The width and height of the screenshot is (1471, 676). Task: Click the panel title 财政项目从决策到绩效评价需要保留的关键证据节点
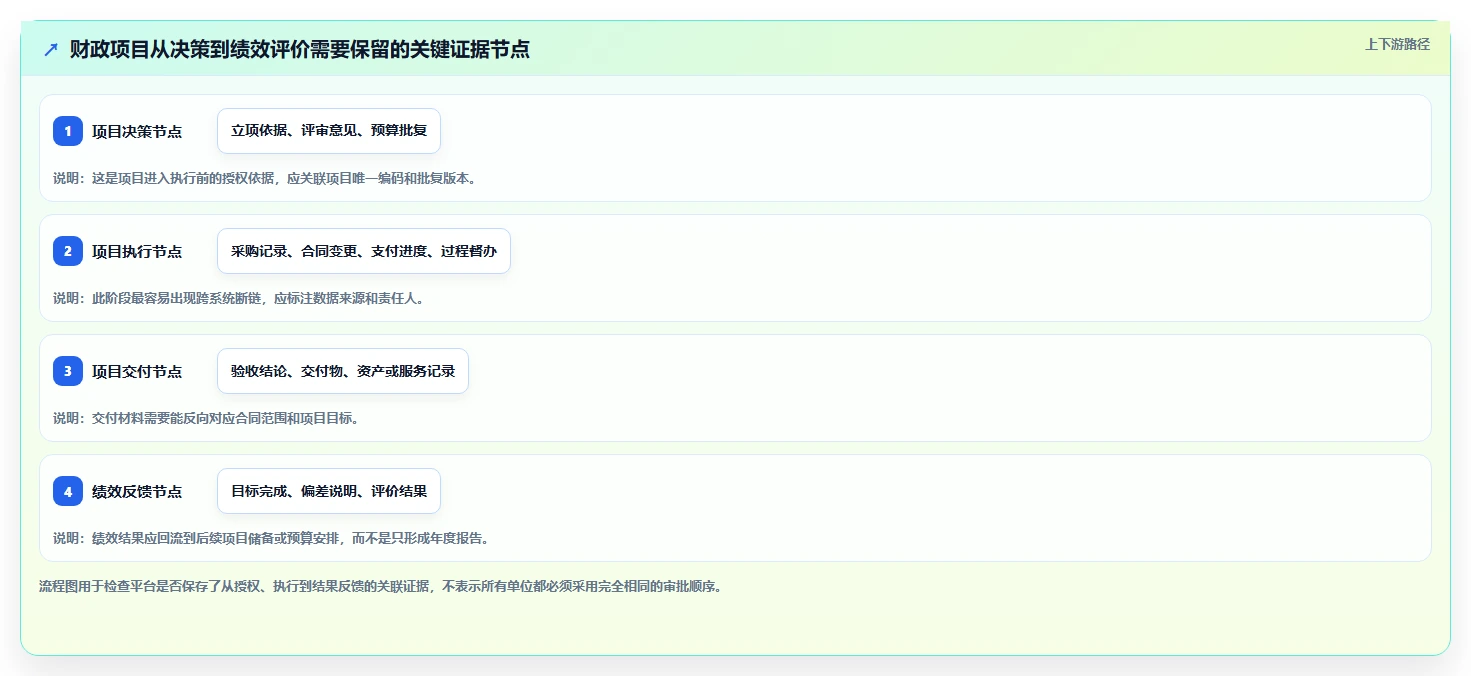tap(299, 49)
